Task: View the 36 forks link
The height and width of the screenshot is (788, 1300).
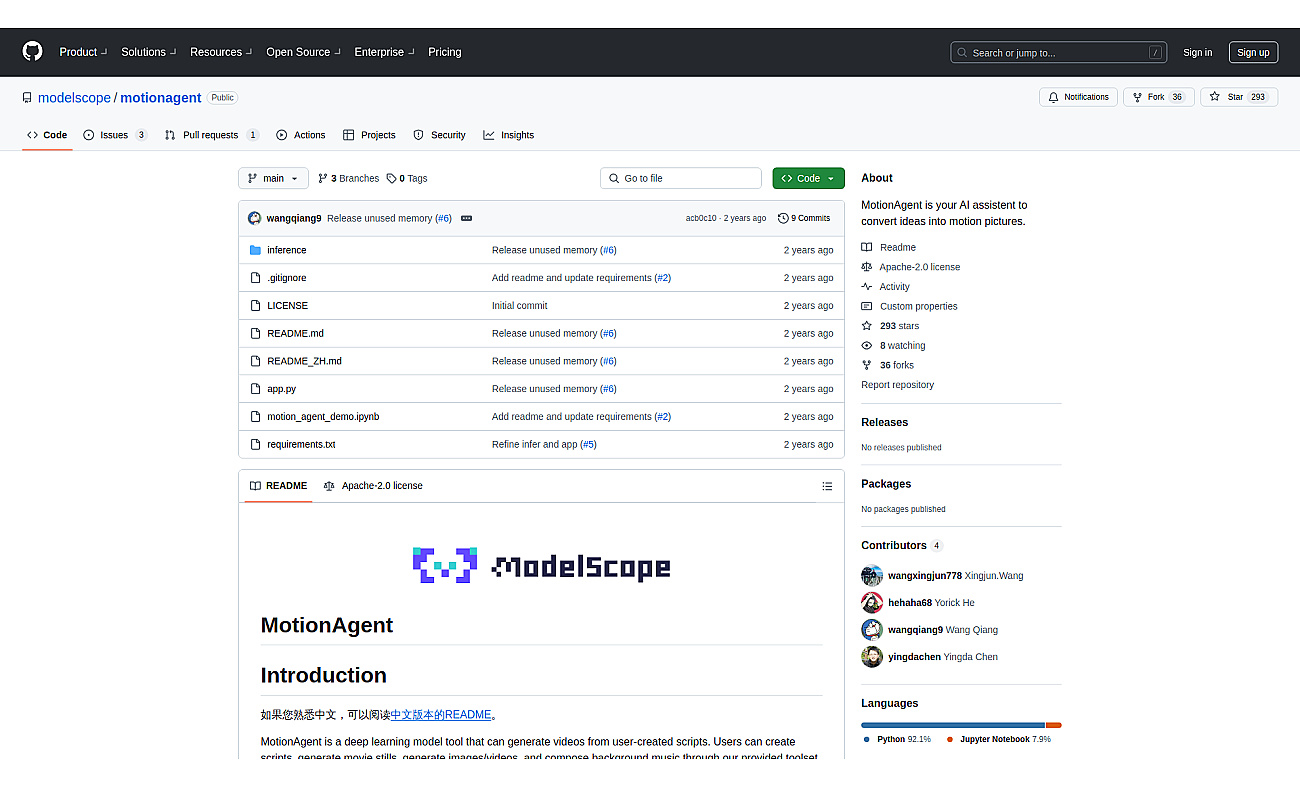Action: (x=887, y=365)
